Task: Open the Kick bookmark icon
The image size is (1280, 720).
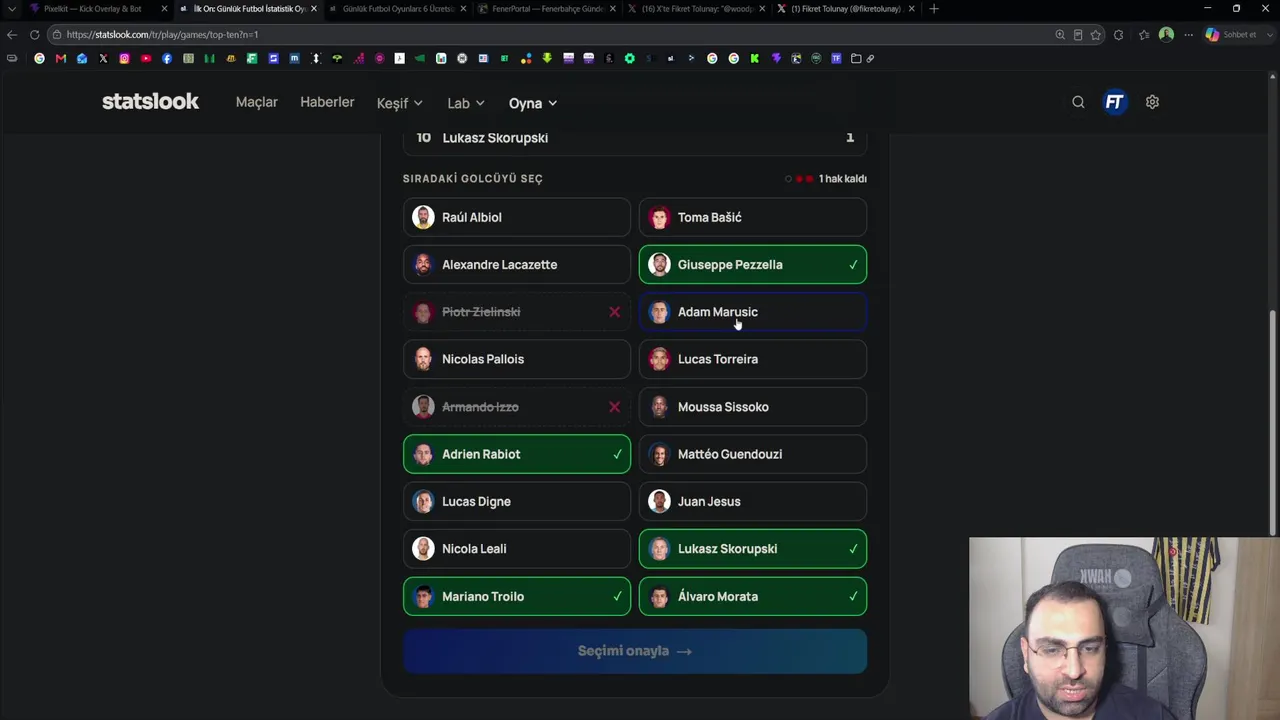Action: click(x=754, y=58)
